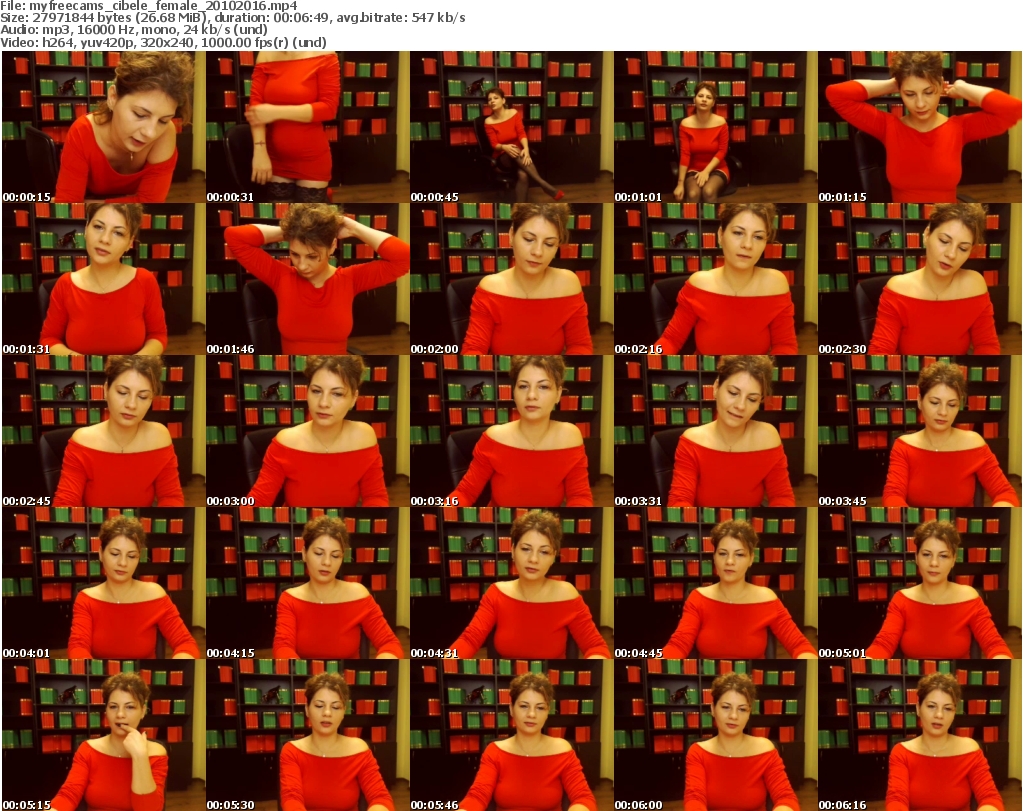1024x811 pixels.
Task: Select the thumbnail stamped 00:00:45
Action: (511, 127)
